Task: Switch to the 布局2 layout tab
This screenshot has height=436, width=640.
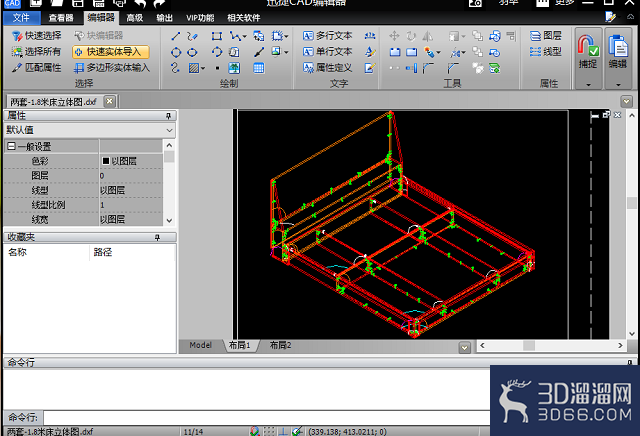Action: [x=280, y=345]
